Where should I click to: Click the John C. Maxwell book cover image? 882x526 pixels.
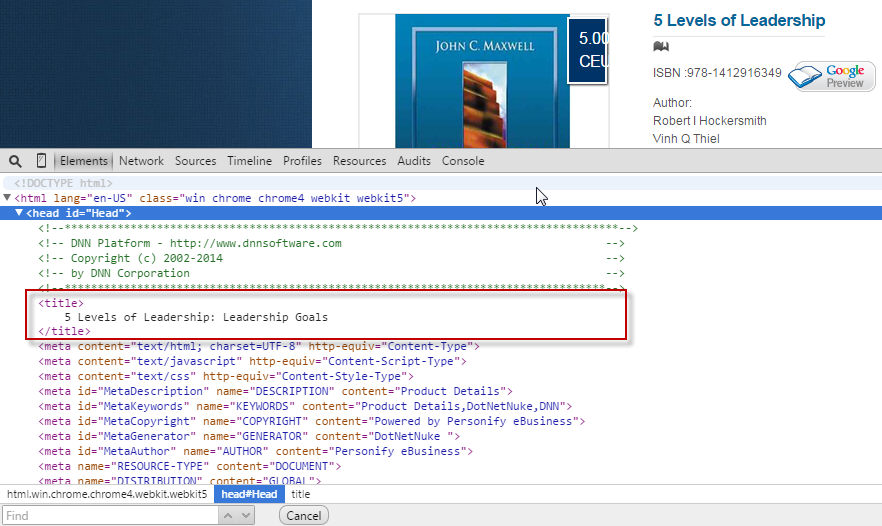(483, 82)
